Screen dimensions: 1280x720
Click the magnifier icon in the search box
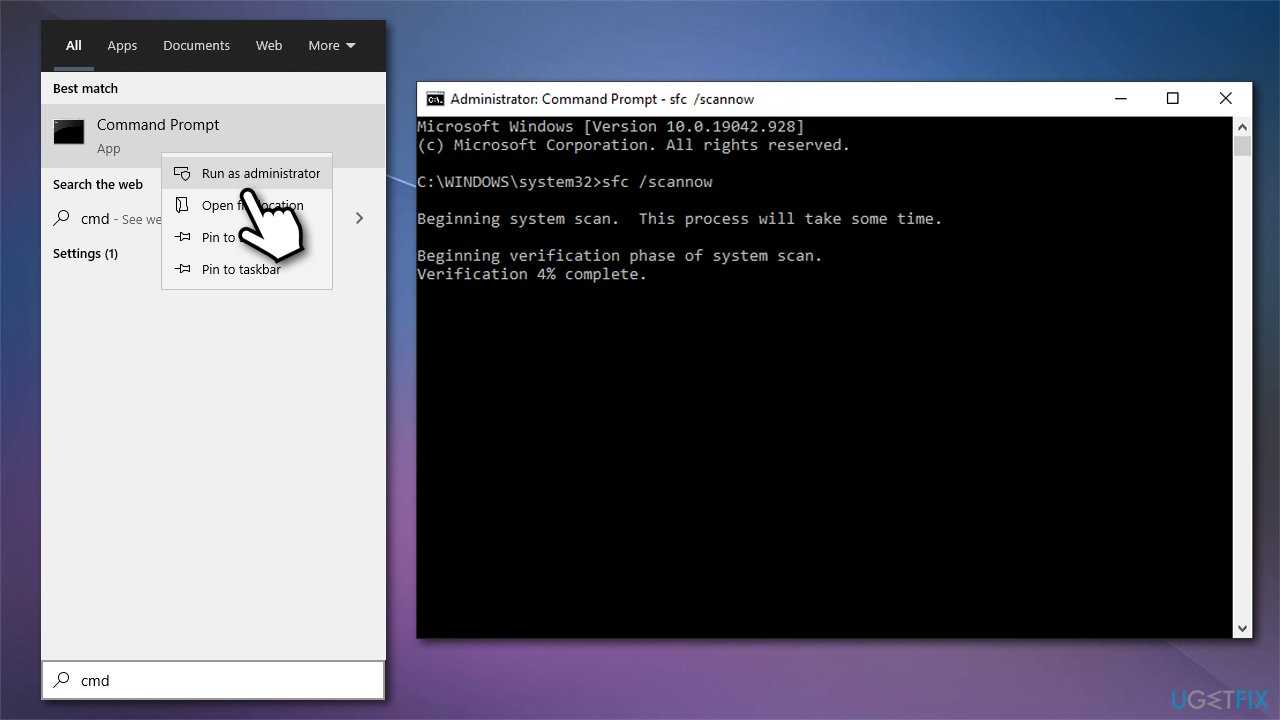62,680
